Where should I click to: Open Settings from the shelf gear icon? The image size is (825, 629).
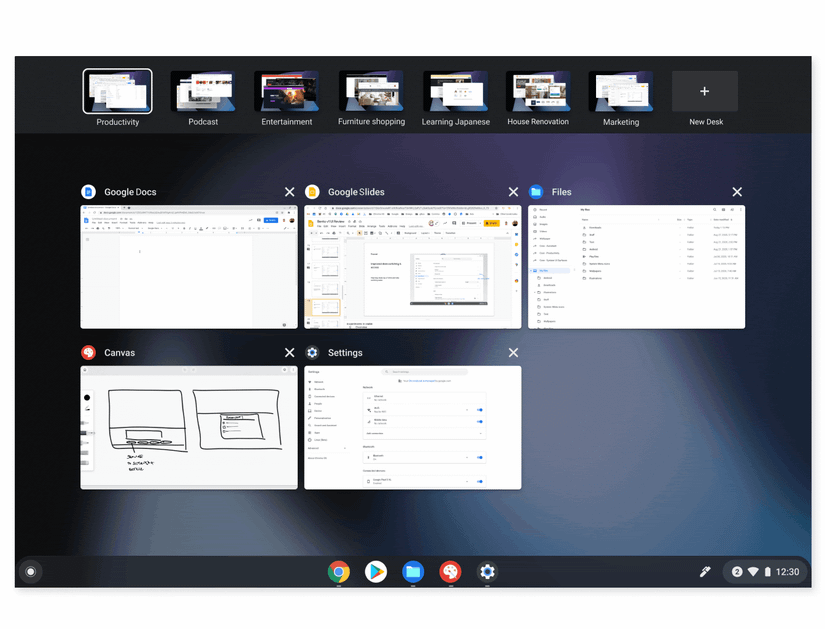point(487,572)
